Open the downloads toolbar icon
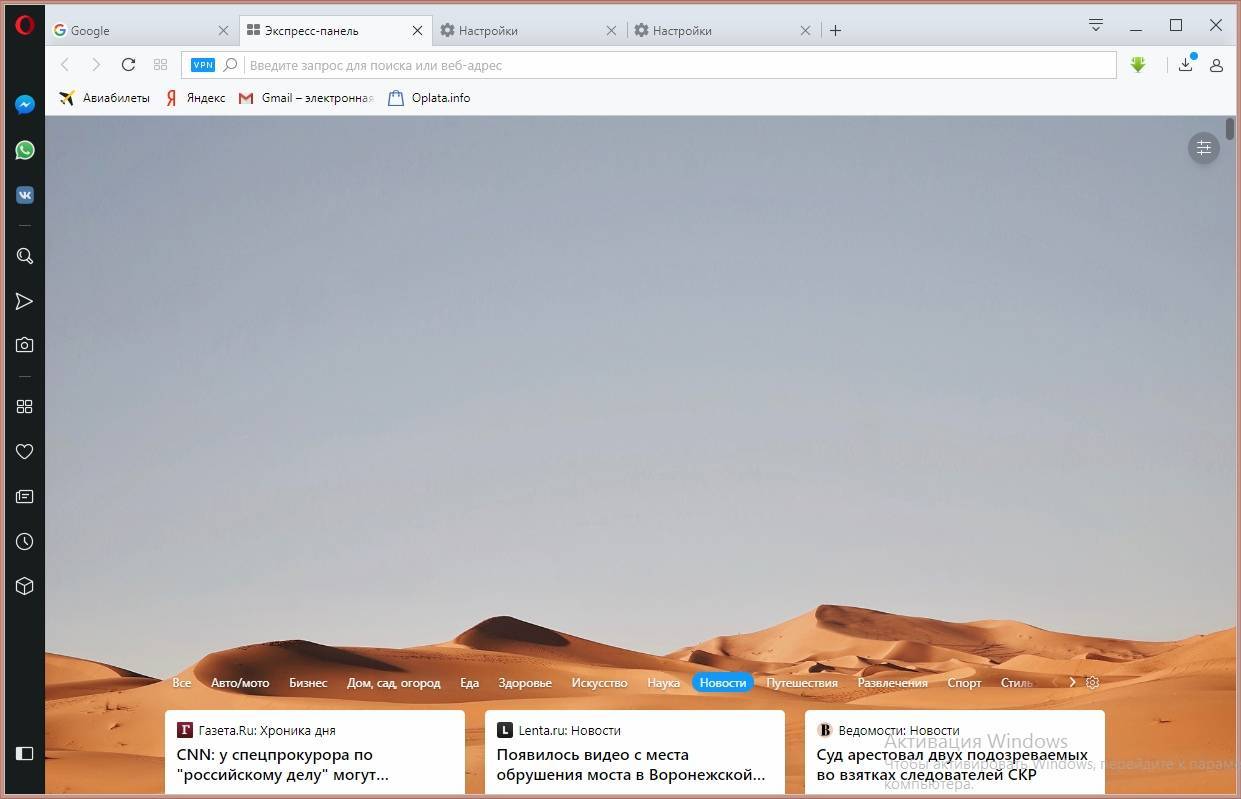The width and height of the screenshot is (1241, 799). (1186, 64)
